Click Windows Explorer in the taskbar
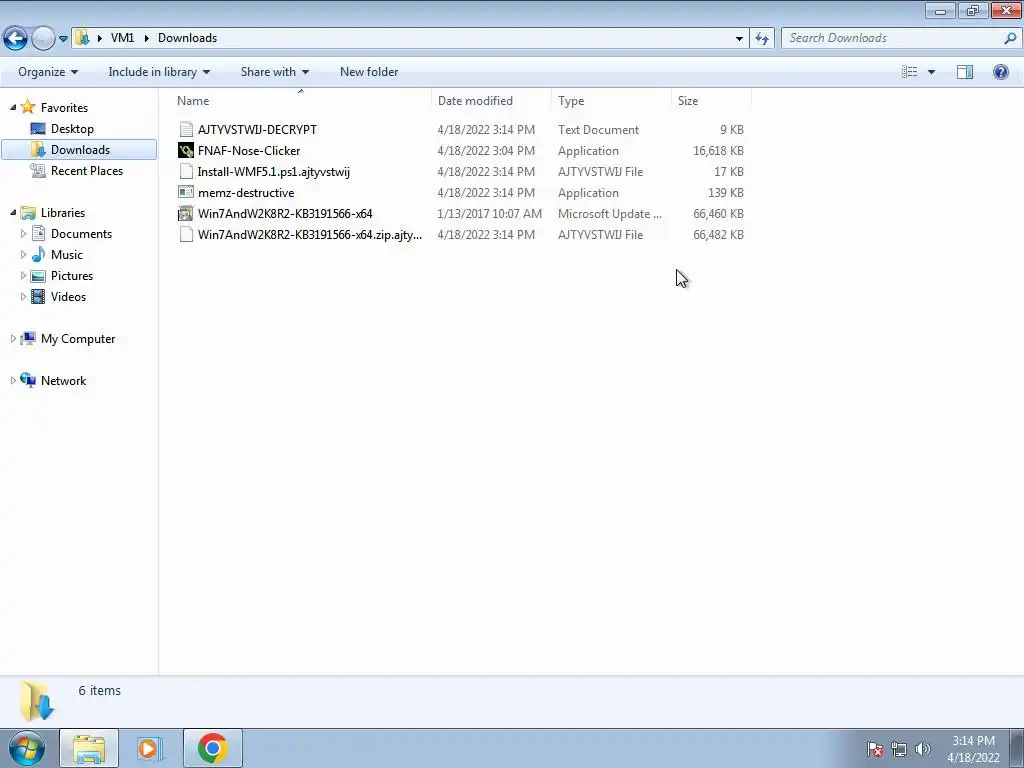This screenshot has width=1024, height=768. [x=89, y=748]
